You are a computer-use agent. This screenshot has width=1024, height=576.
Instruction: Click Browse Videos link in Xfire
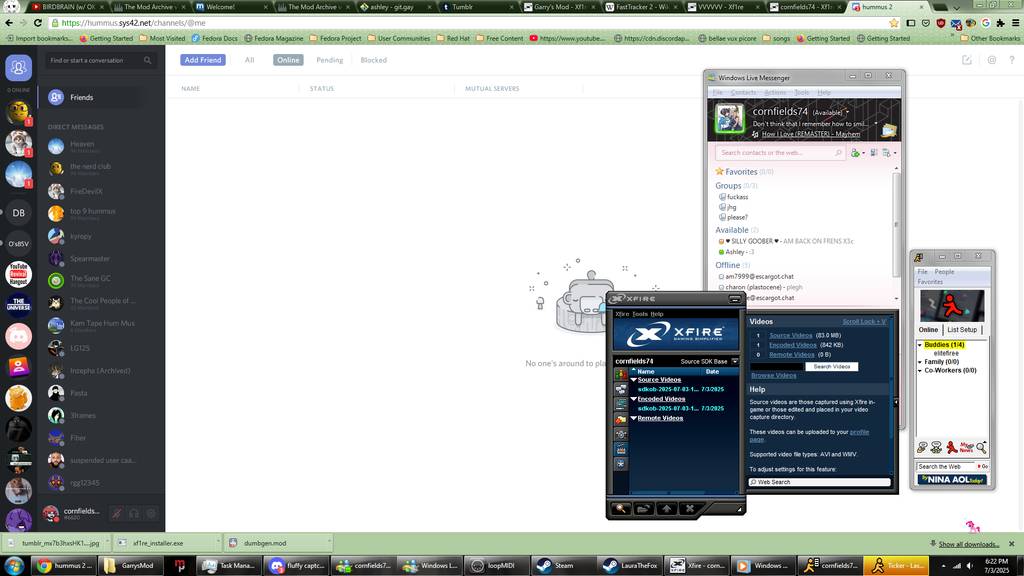[x=773, y=376]
